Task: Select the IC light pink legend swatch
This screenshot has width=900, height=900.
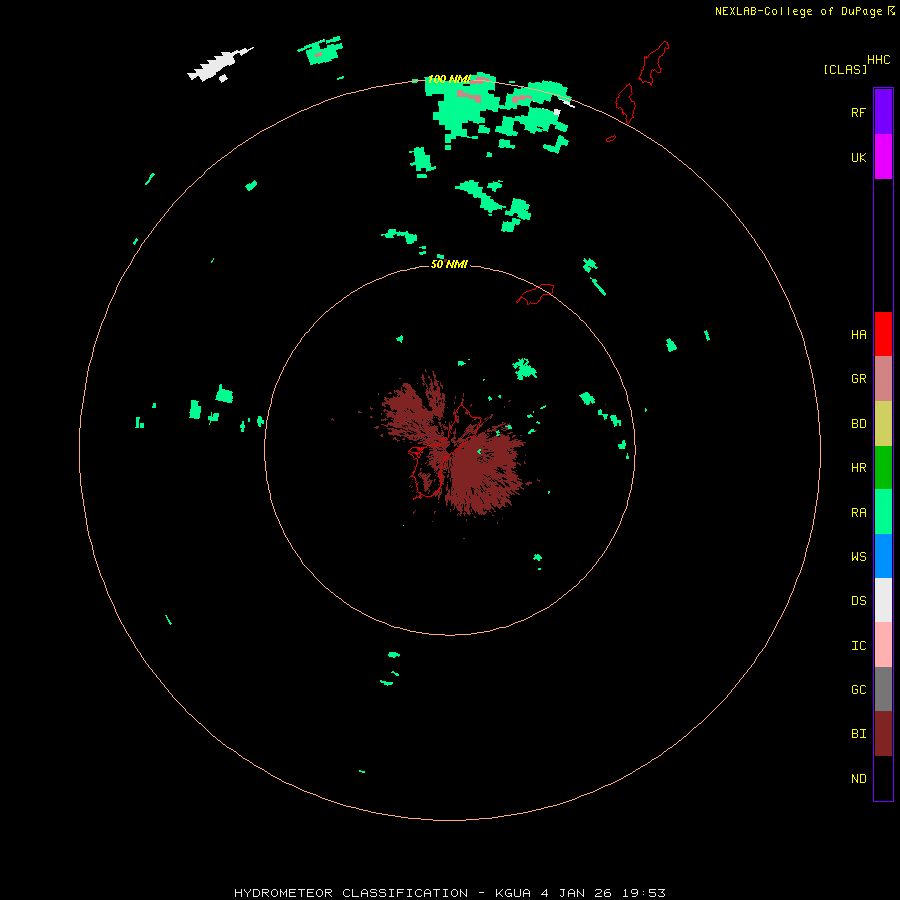Action: (x=883, y=645)
